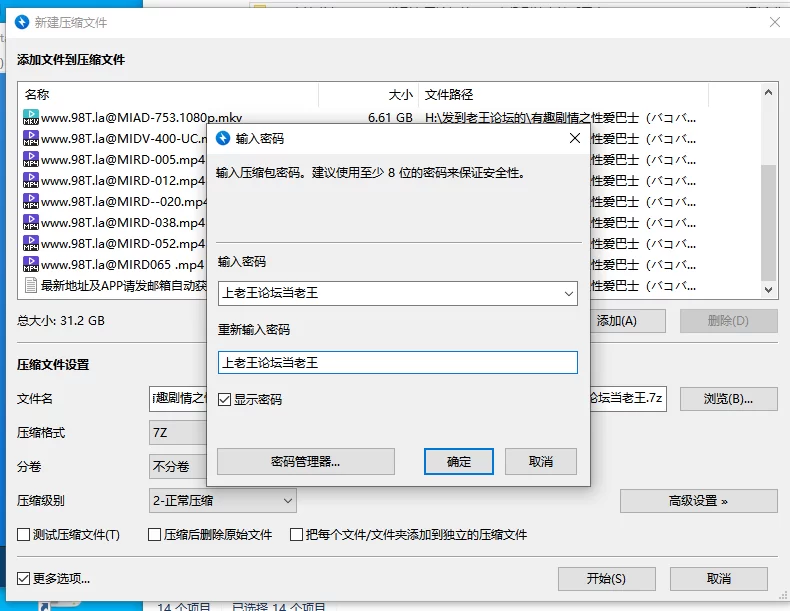Close the 新建压缩文件 window
This screenshot has width=790, height=611.
point(775,22)
